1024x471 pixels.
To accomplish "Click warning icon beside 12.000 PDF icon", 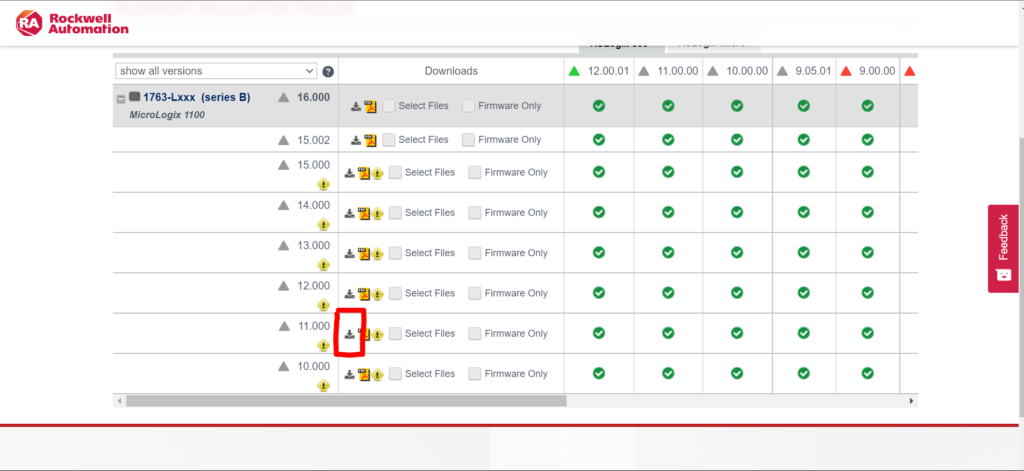I will coord(377,295).
